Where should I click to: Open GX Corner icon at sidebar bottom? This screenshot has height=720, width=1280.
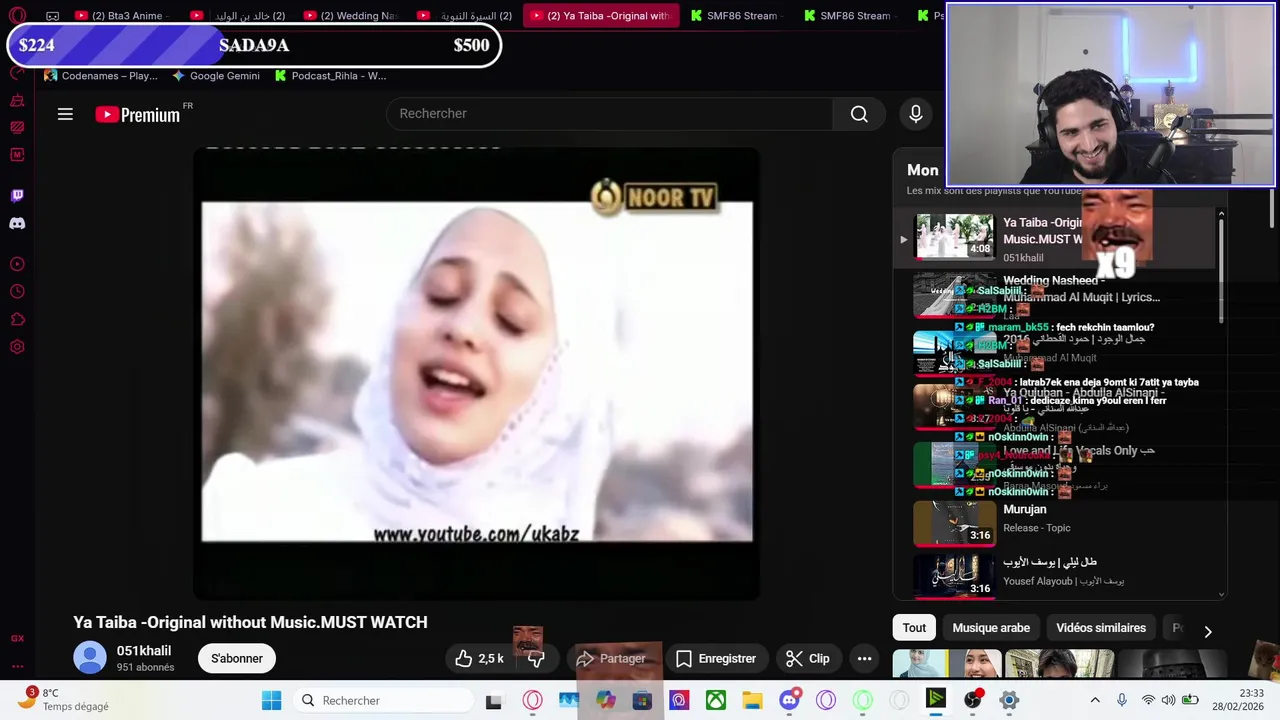pyautogui.click(x=17, y=638)
